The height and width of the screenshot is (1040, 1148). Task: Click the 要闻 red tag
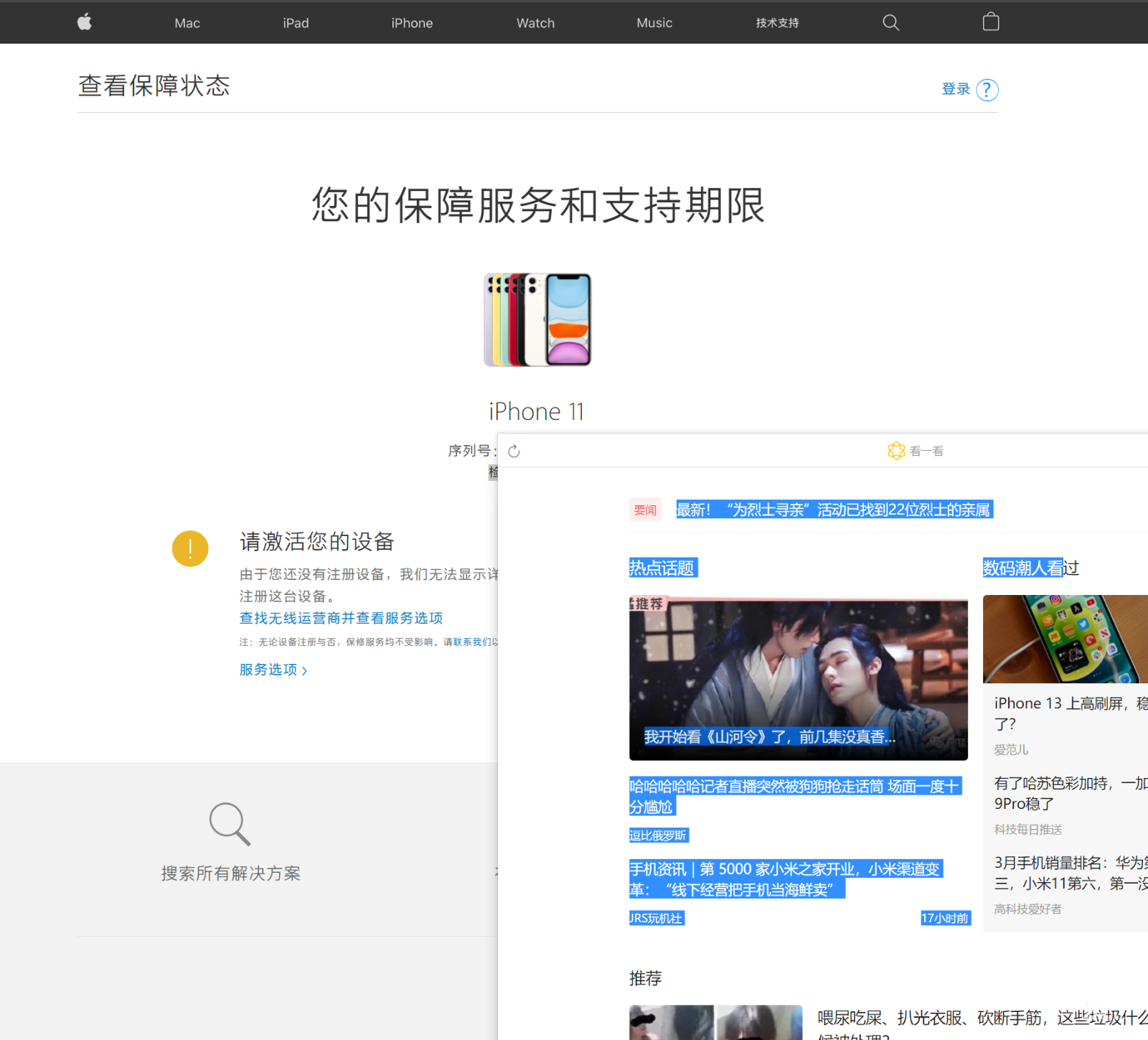coord(645,510)
